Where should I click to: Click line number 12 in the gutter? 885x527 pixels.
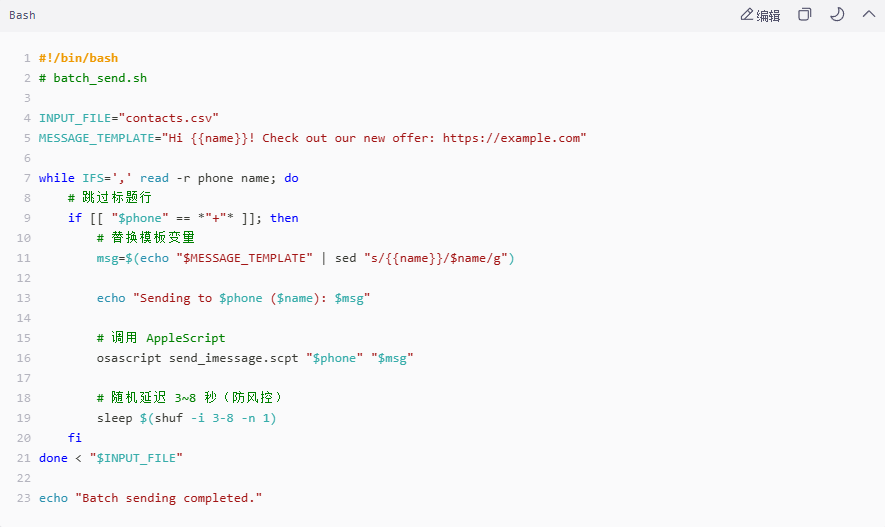click(24, 278)
